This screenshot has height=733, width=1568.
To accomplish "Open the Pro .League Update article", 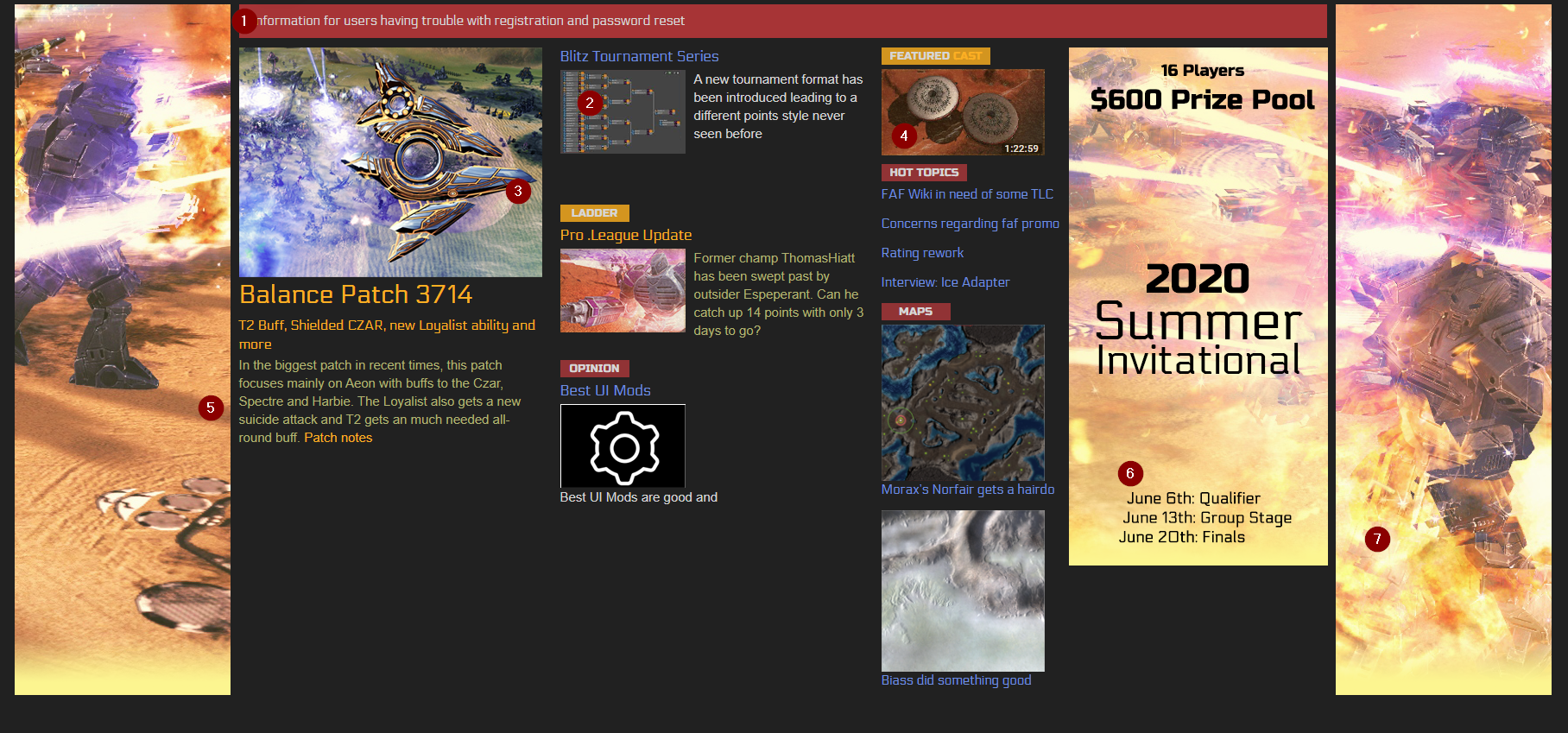I will 626,235.
